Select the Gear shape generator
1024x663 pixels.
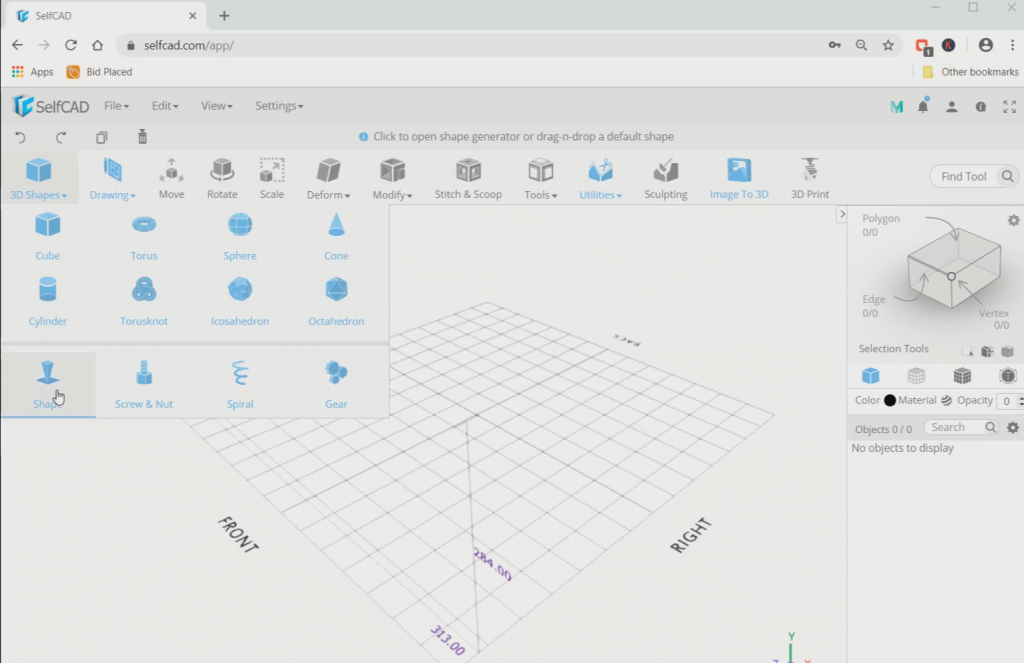(x=335, y=384)
